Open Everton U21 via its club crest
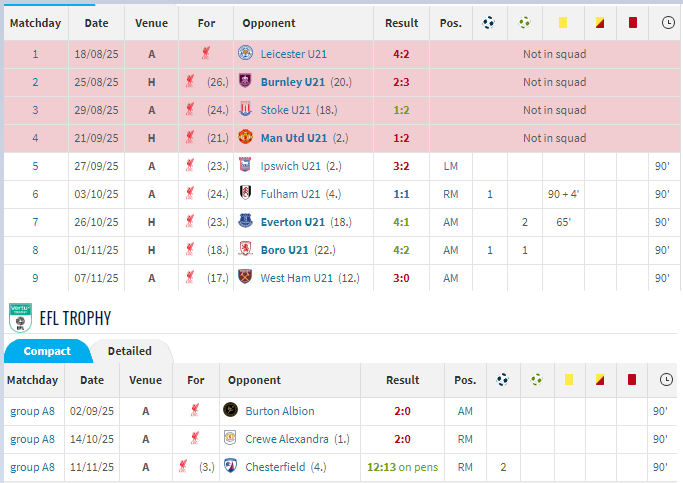683x483 pixels. tap(246, 222)
